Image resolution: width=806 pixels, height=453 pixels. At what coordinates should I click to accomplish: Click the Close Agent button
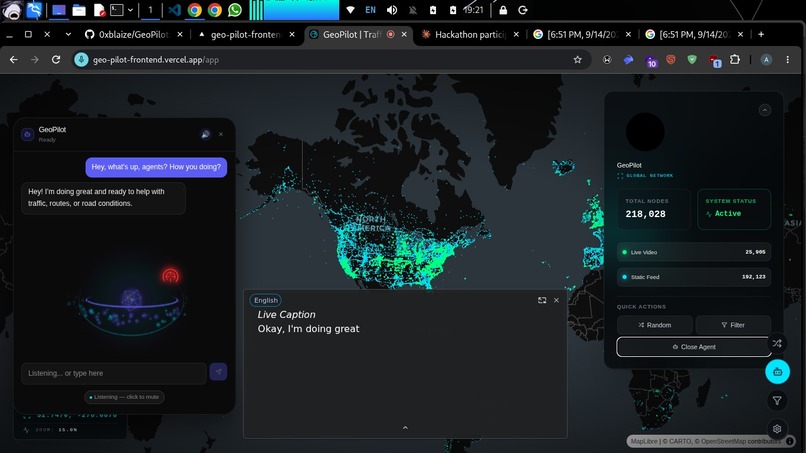tap(693, 347)
